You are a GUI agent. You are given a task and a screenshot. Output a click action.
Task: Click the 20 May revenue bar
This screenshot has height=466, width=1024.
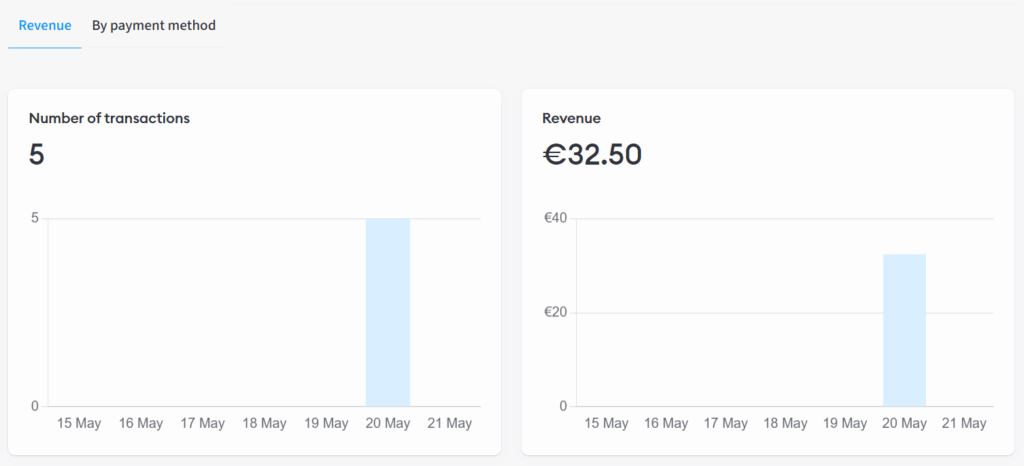[904, 330]
